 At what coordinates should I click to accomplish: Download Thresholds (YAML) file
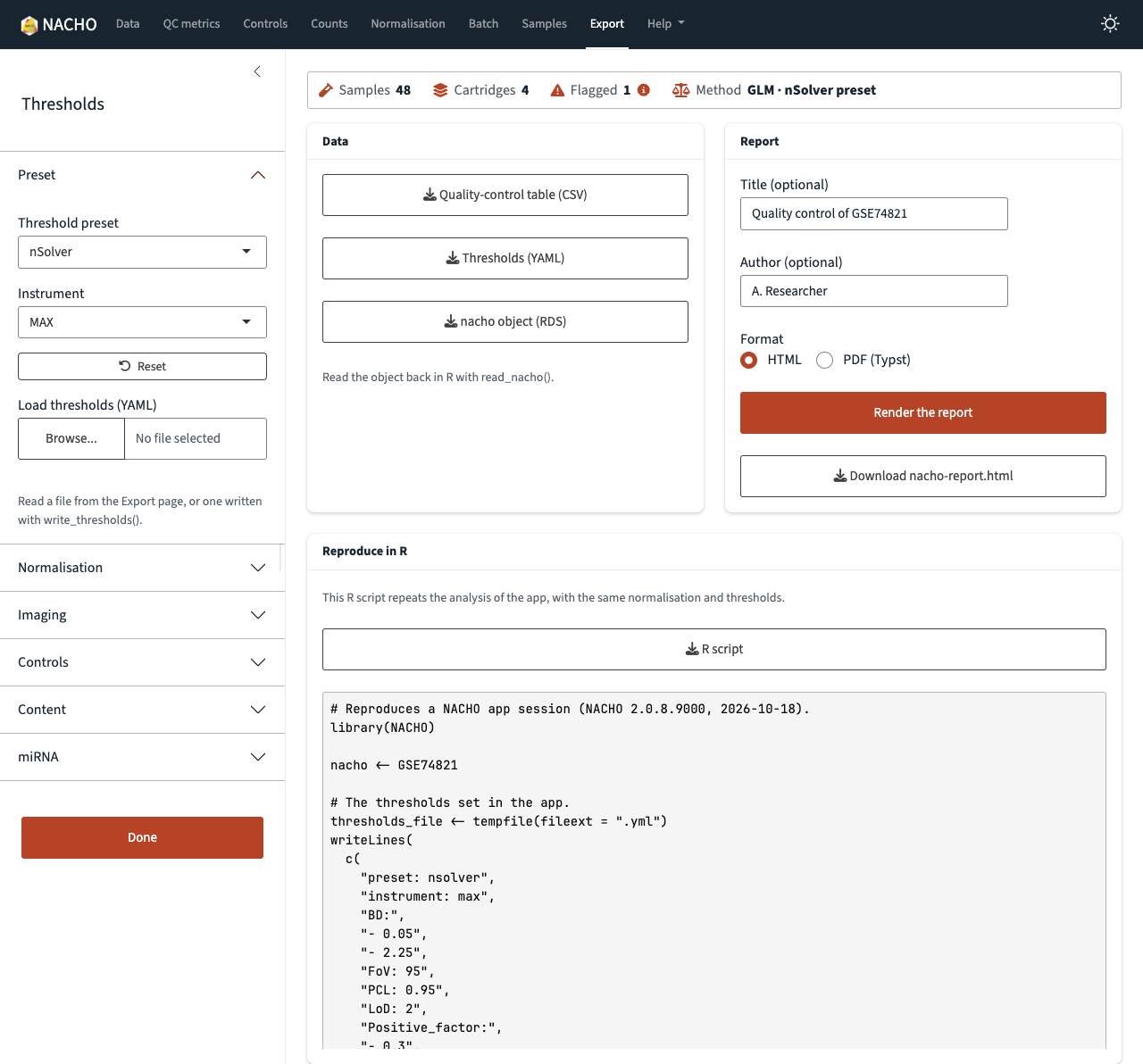(505, 258)
